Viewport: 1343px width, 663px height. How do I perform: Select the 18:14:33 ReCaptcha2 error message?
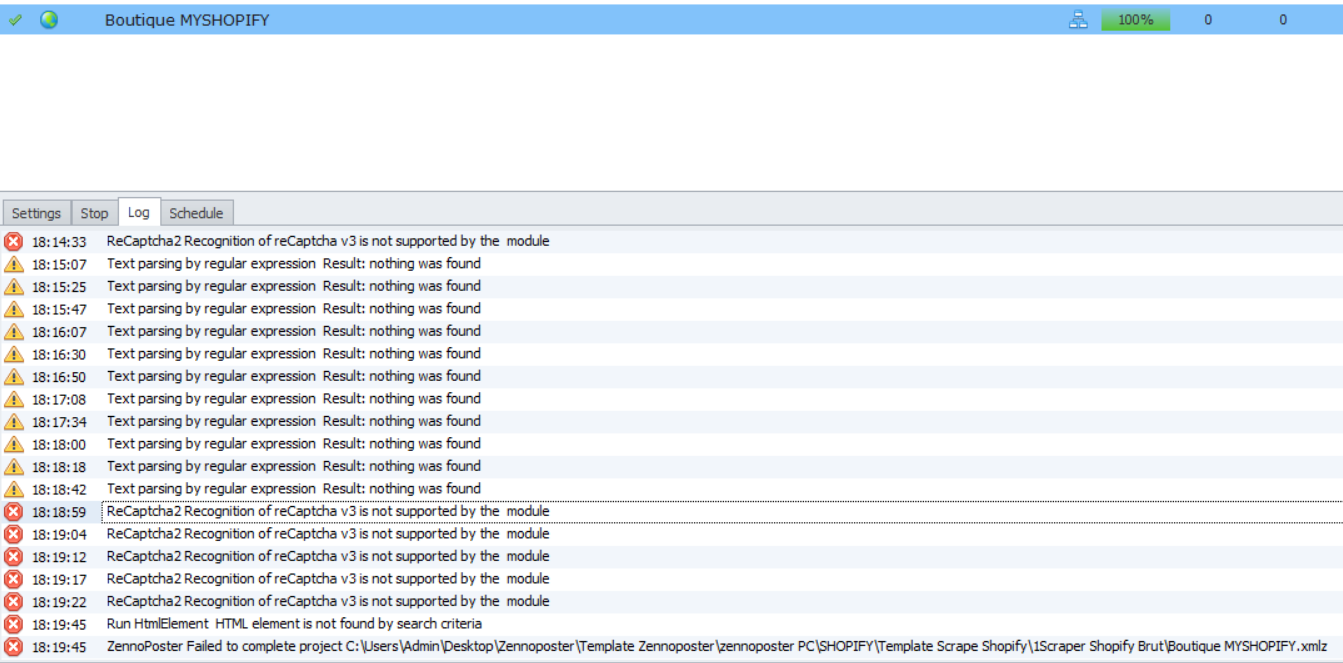[x=328, y=241]
